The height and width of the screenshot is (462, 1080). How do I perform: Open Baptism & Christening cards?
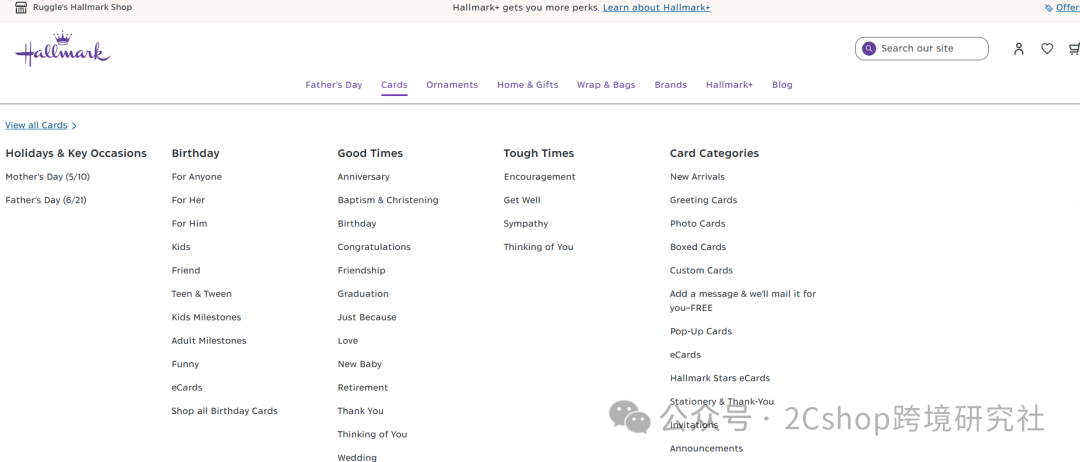click(388, 200)
